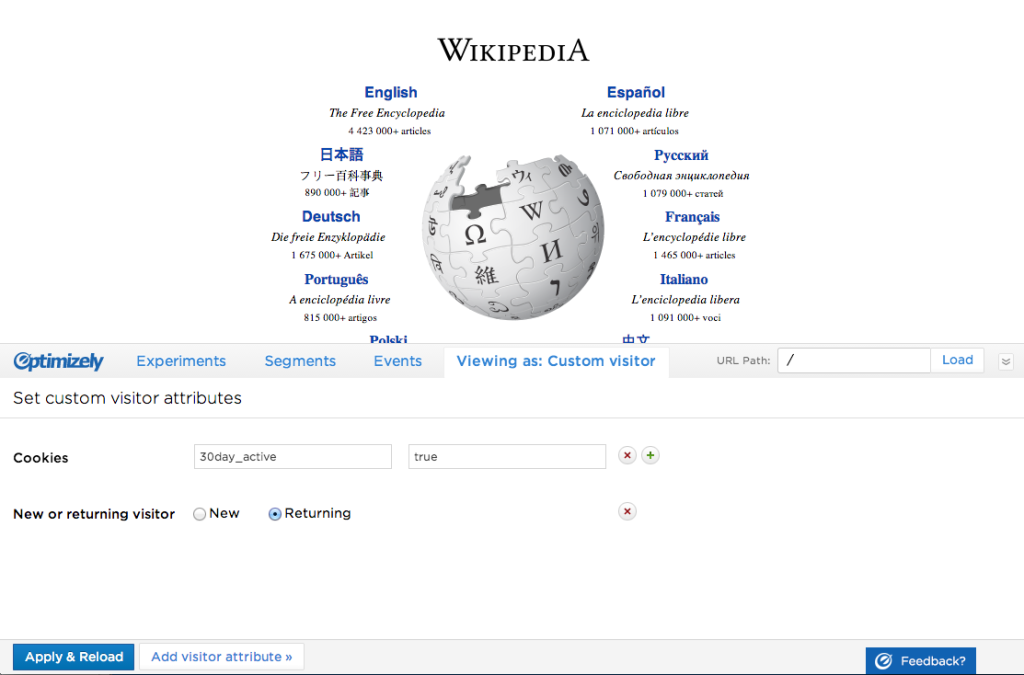The height and width of the screenshot is (675, 1024).
Task: Open the Events tab
Action: 397,361
